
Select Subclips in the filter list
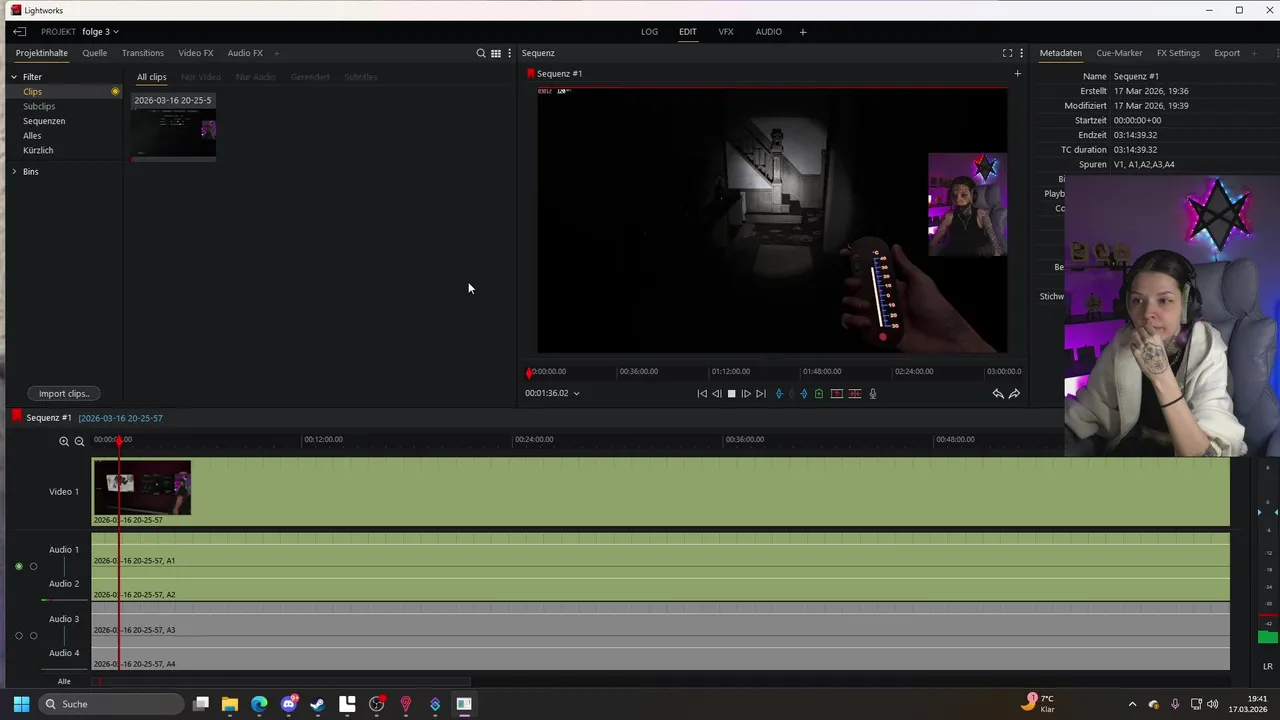[x=39, y=106]
